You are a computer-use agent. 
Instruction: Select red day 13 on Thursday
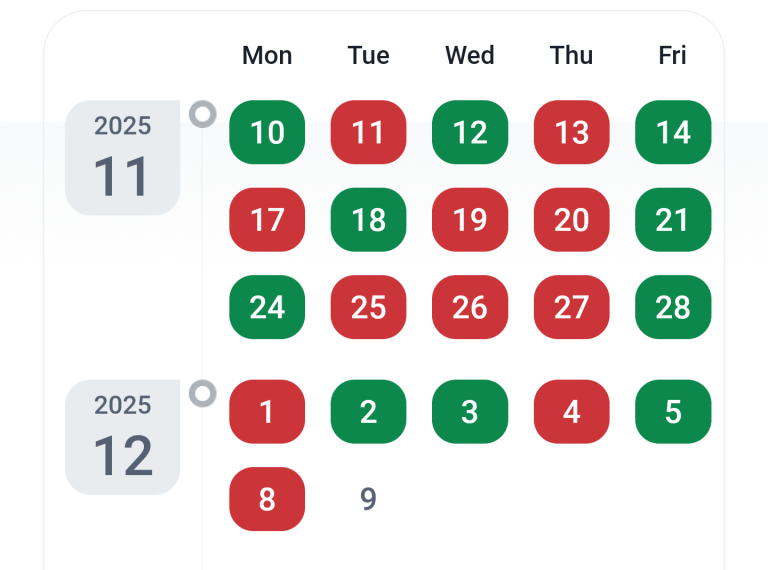[571, 132]
